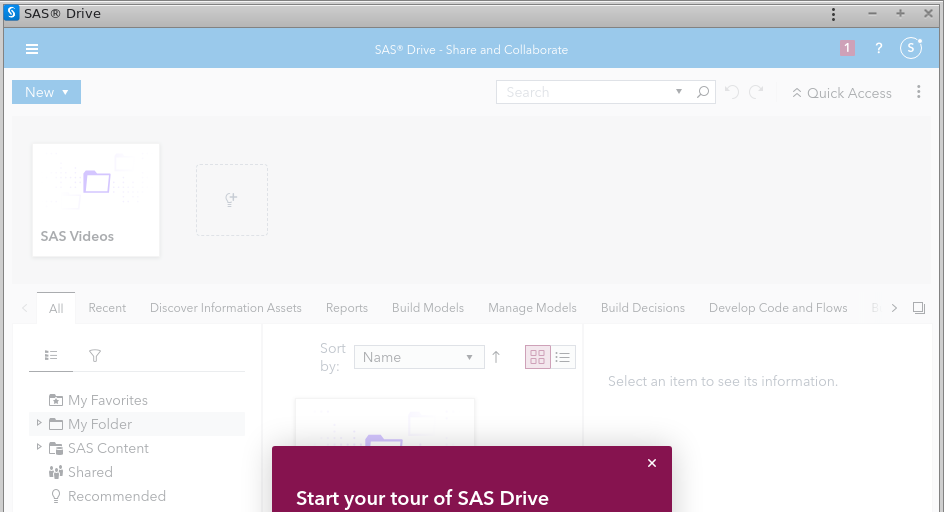Viewport: 944px width, 512px height.
Task: Open the hamburger applications menu
Action: tap(32, 49)
